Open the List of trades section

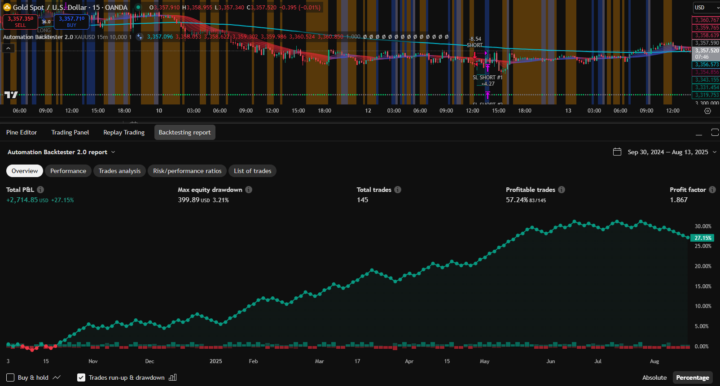252,171
